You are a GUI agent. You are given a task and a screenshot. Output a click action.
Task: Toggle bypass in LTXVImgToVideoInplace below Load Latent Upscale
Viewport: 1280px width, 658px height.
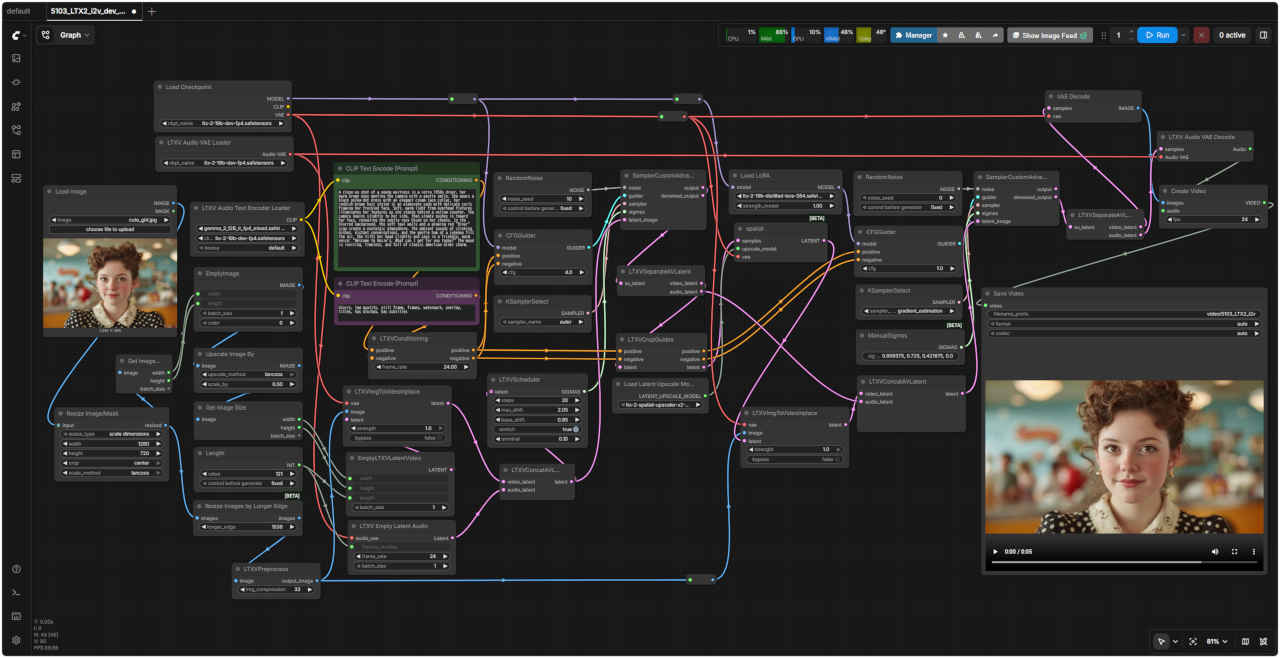[x=794, y=459]
